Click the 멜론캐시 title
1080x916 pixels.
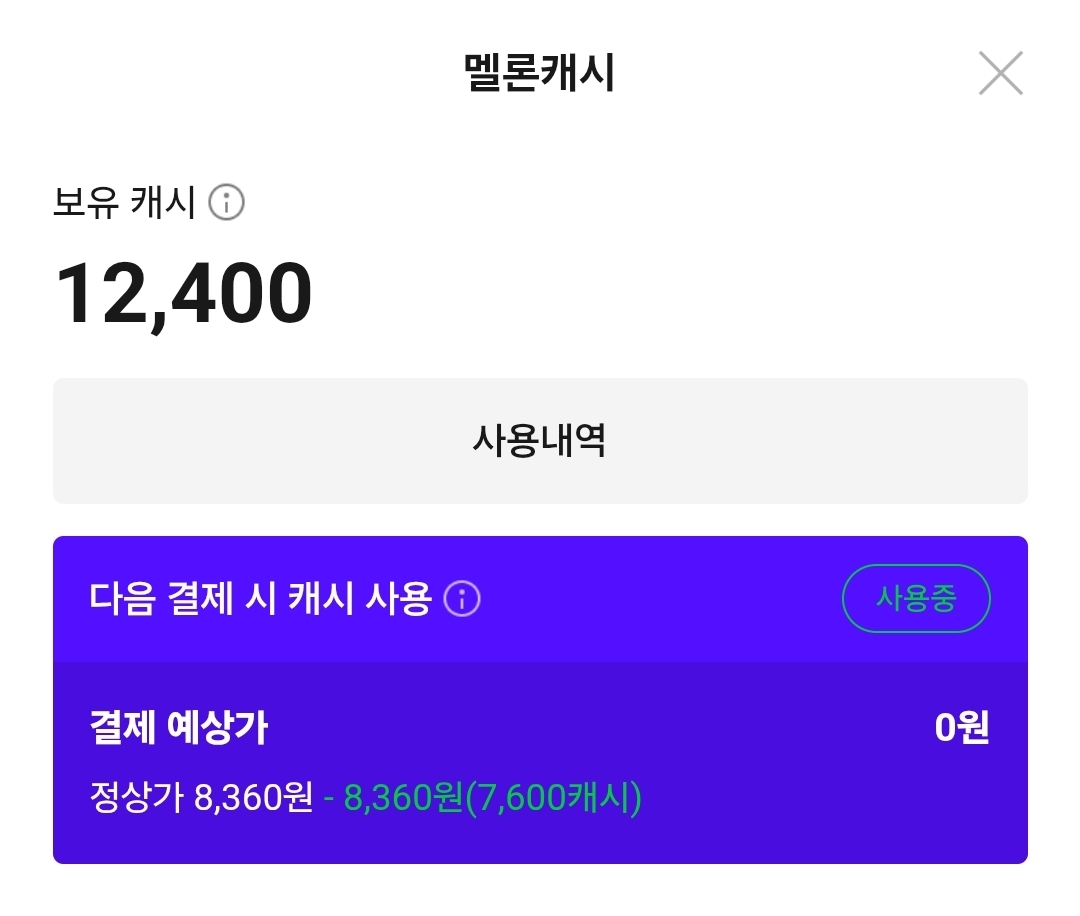point(540,73)
